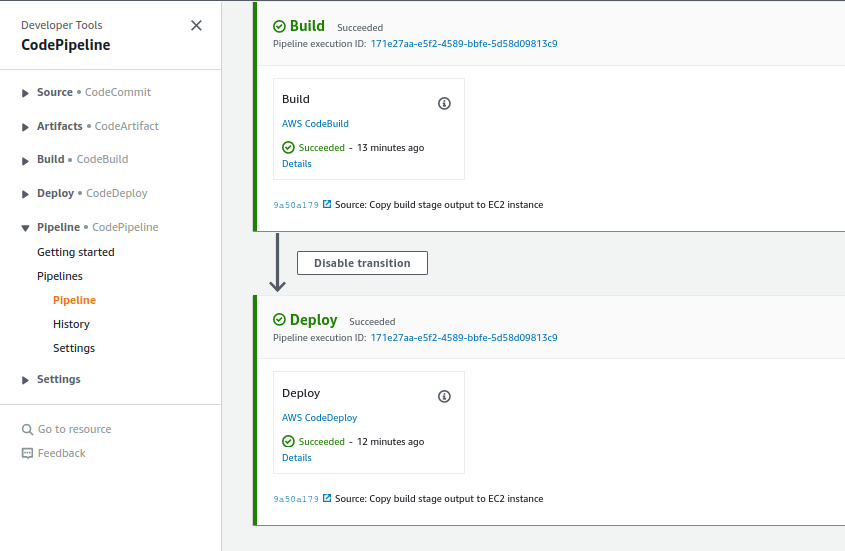This screenshot has width=845, height=551.
Task: Expand the Settings section in sidebar
Action: (25, 380)
